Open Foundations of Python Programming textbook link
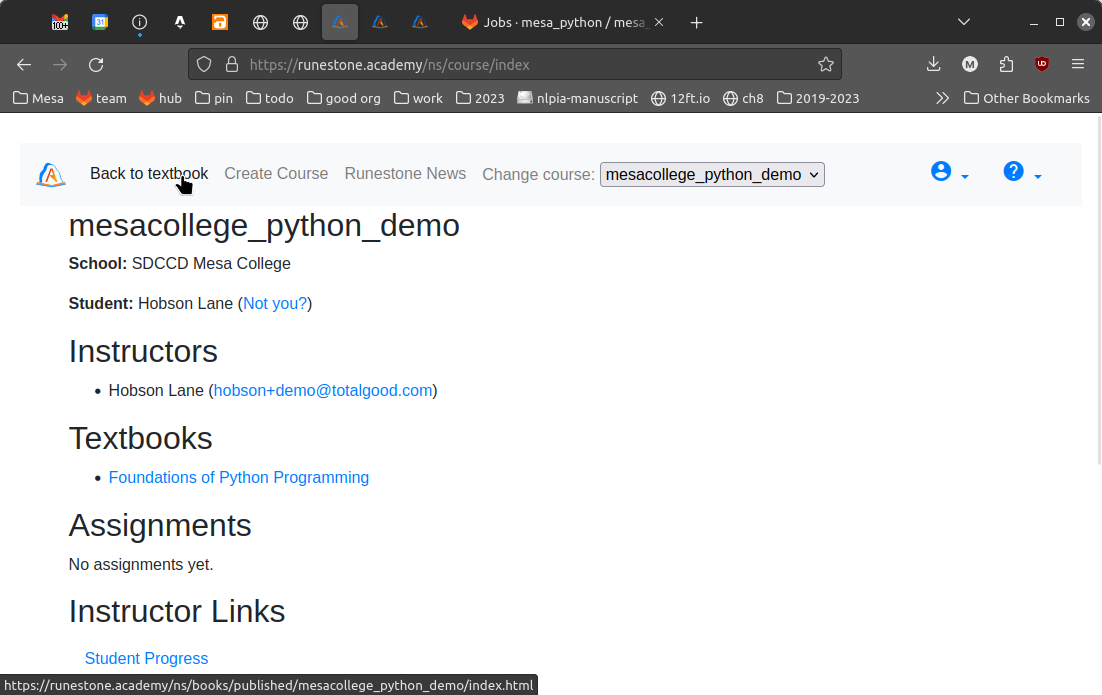The image size is (1102, 695). pyautogui.click(x=239, y=478)
